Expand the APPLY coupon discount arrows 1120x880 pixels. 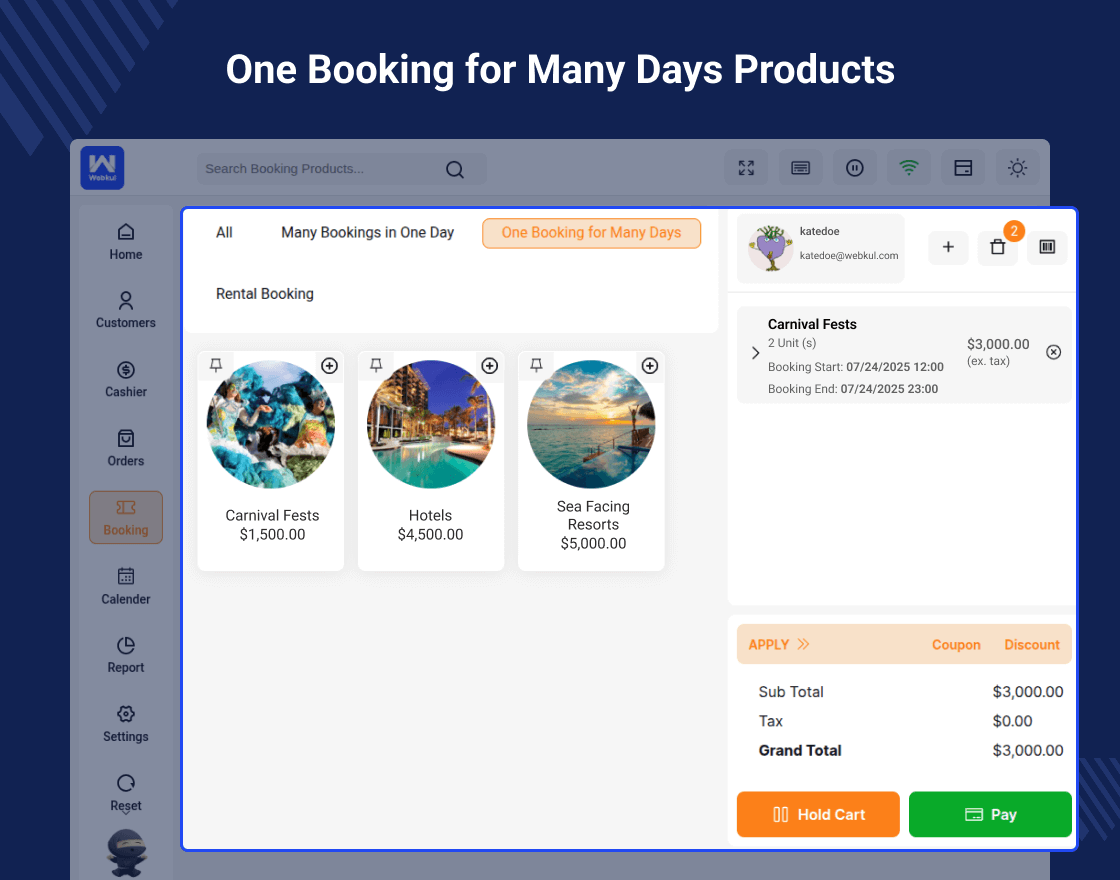click(803, 645)
